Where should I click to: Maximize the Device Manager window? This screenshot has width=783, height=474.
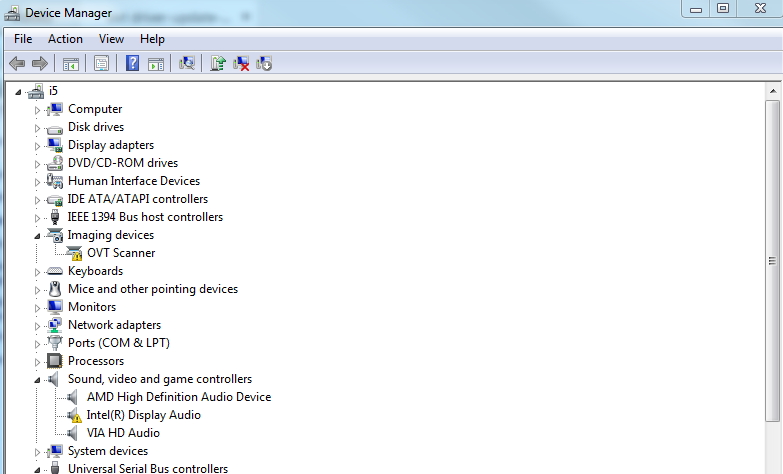click(723, 8)
